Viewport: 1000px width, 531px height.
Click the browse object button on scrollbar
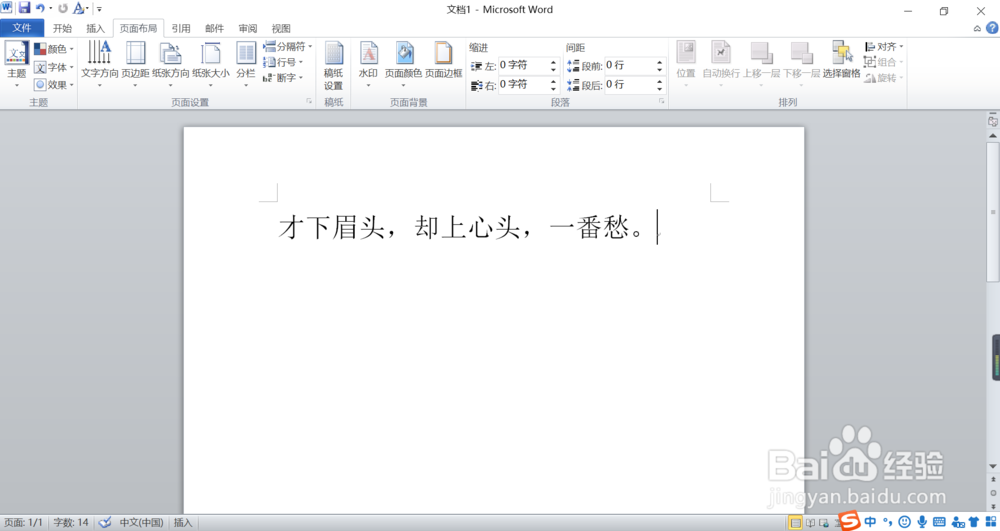pyautogui.click(x=992, y=493)
